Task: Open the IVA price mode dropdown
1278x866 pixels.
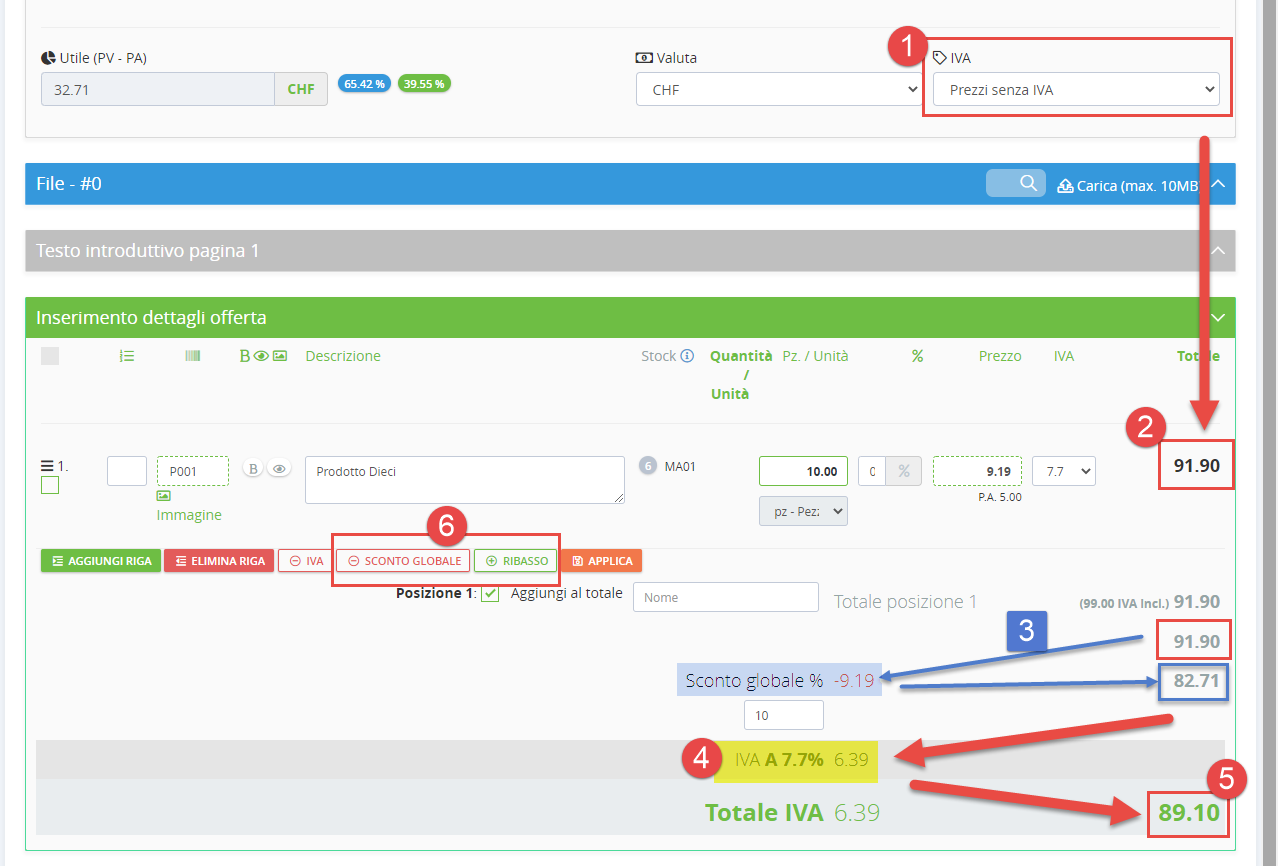Action: click(1075, 90)
